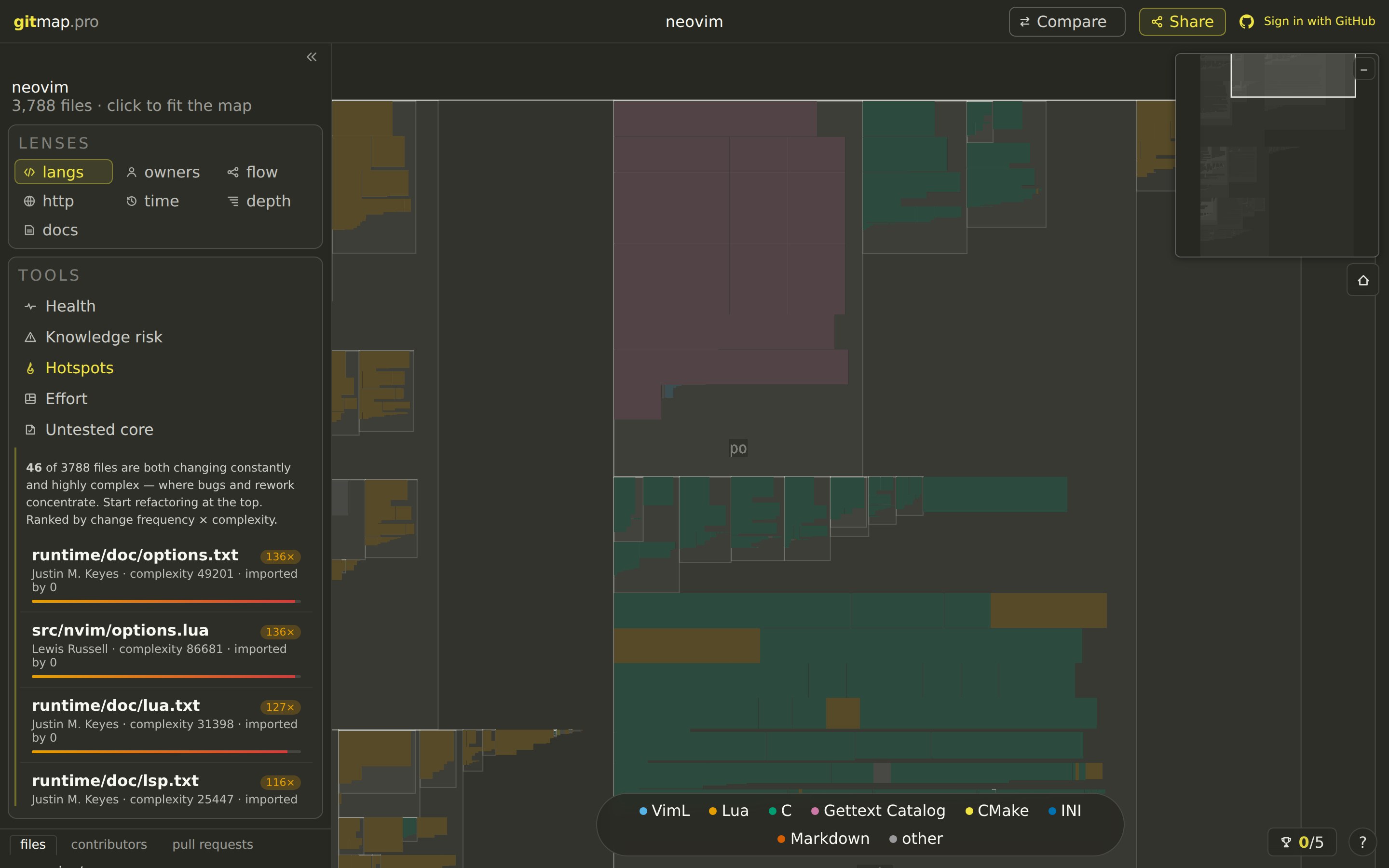Open the Health tool
This screenshot has width=1389, height=868.
pyautogui.click(x=165, y=306)
